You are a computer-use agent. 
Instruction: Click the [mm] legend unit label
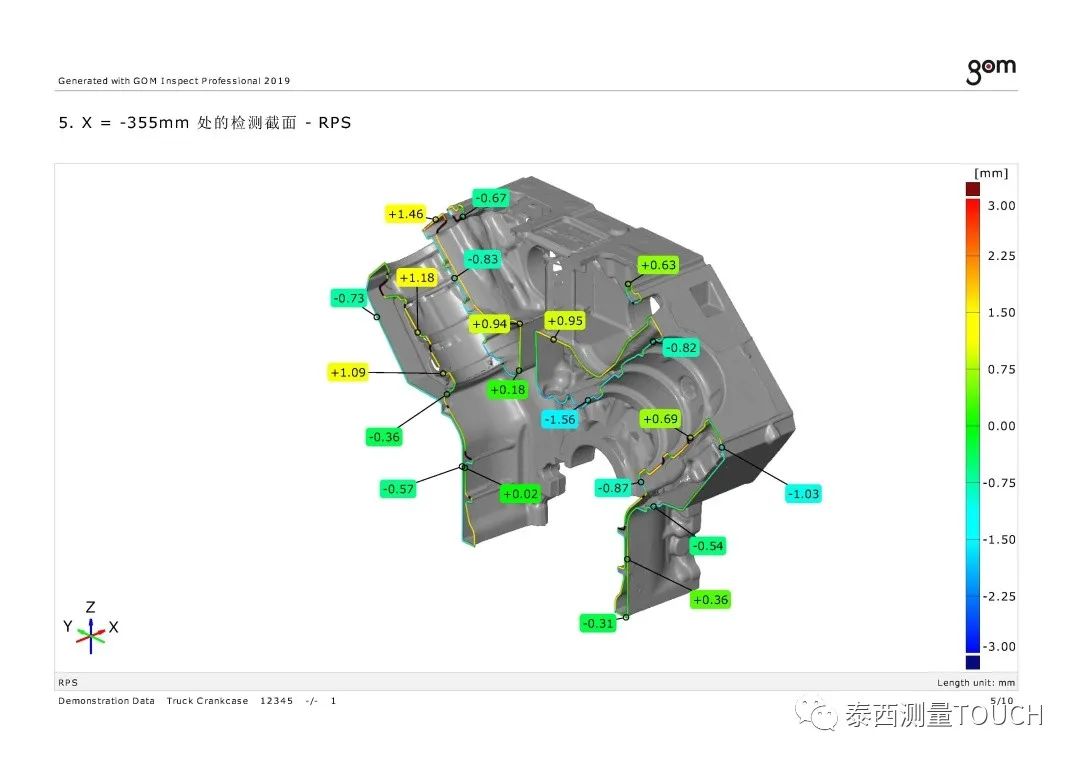click(x=991, y=174)
